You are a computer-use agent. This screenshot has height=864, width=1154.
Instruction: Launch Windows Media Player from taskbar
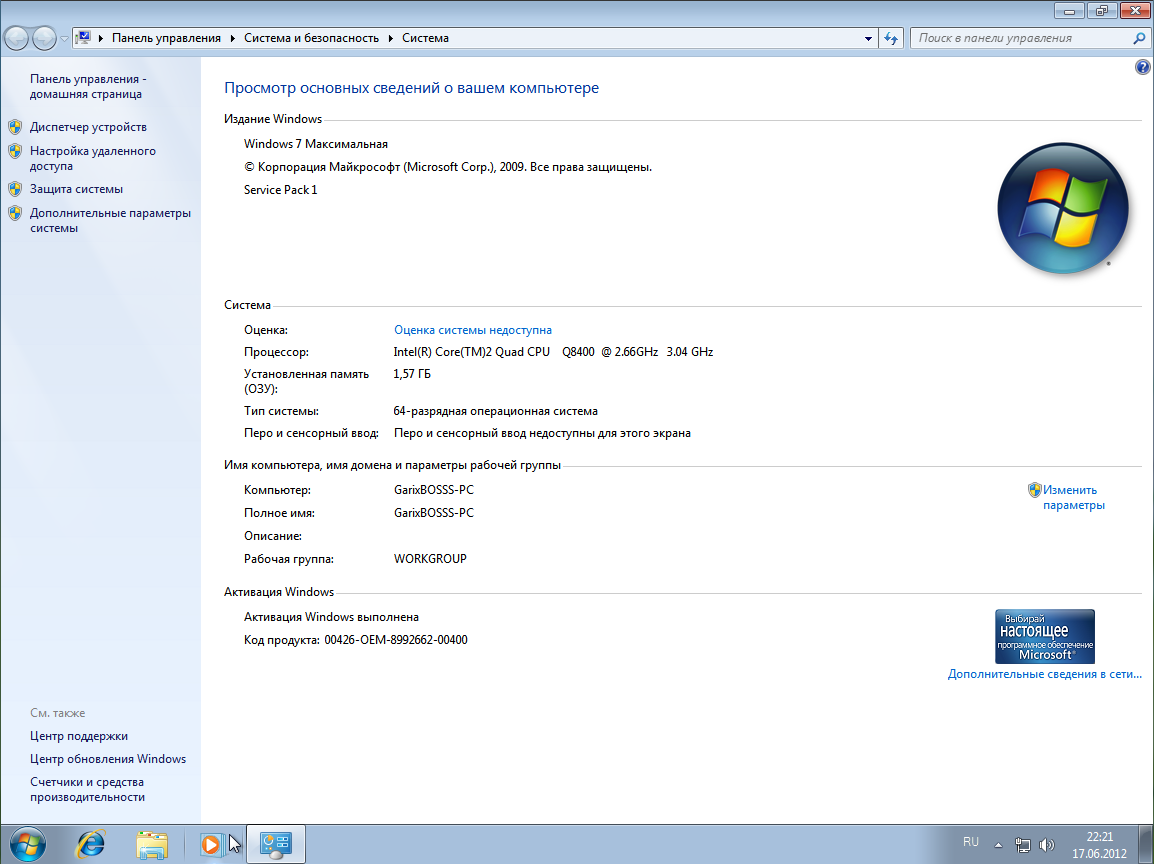coord(210,844)
